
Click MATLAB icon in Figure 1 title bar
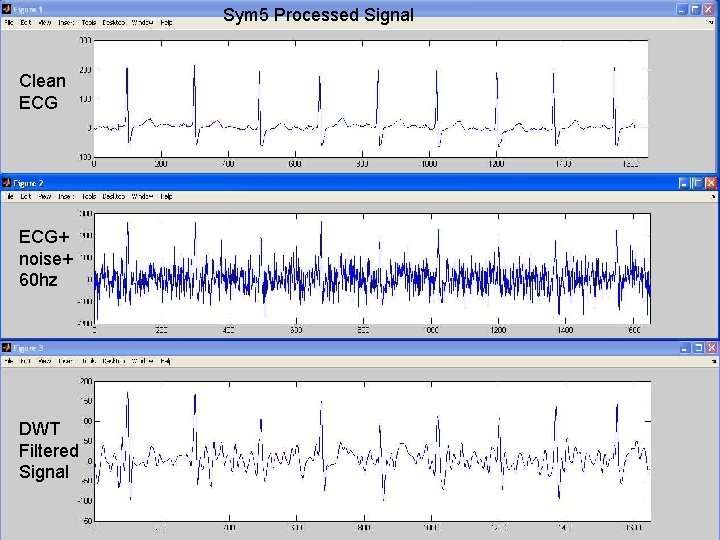(x=6, y=9)
